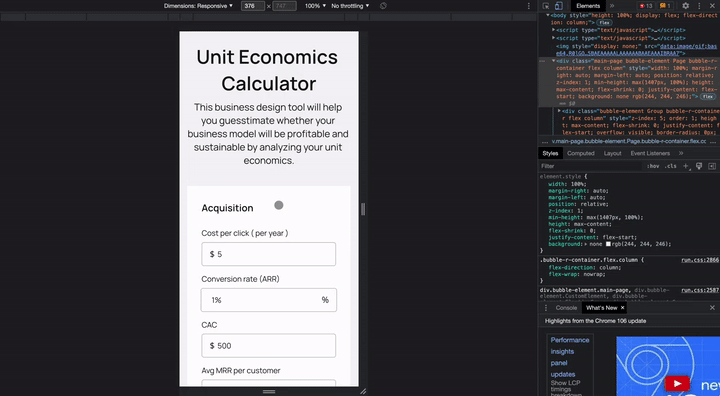Viewport: 720px width, 396px height.
Task: Click the rgb(244, 244, 246) color swatch
Action: click(x=608, y=244)
